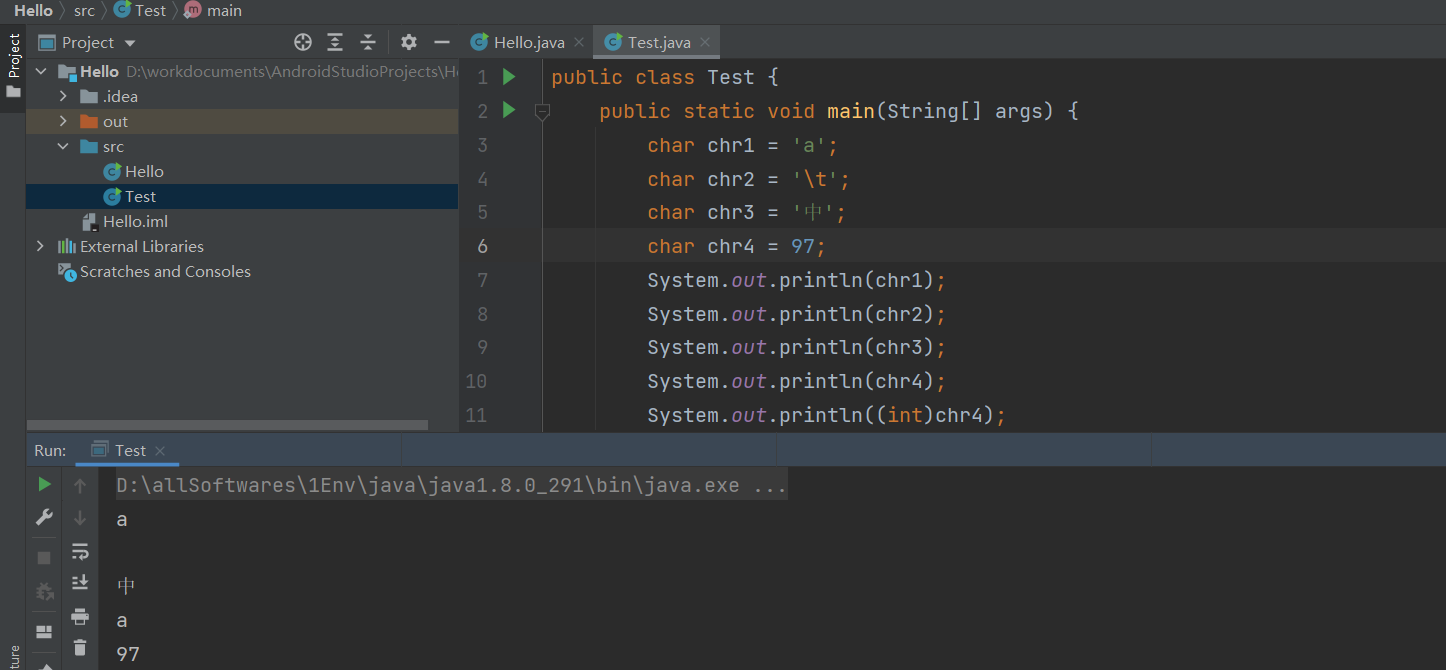Screen dimensions: 1446x670
Task: Toggle soft-wrap in the console
Action: 80,551
